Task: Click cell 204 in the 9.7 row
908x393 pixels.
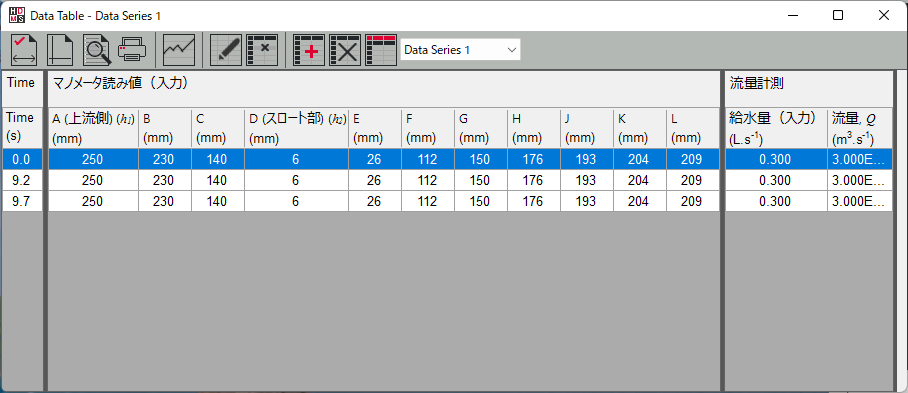Action: click(640, 201)
